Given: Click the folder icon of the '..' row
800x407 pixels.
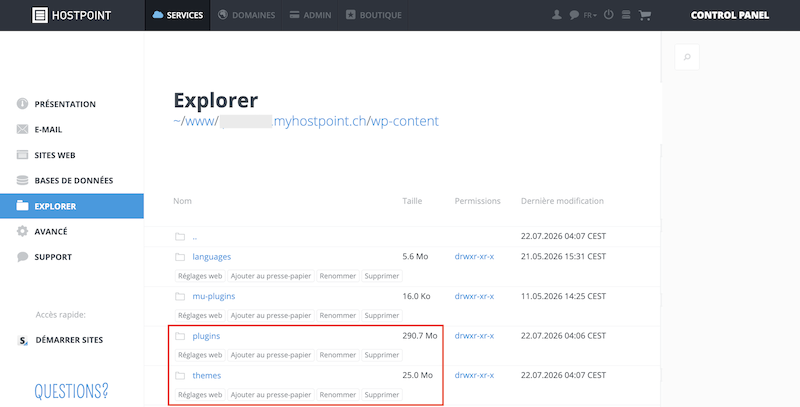Looking at the screenshot, I should coord(180,237).
